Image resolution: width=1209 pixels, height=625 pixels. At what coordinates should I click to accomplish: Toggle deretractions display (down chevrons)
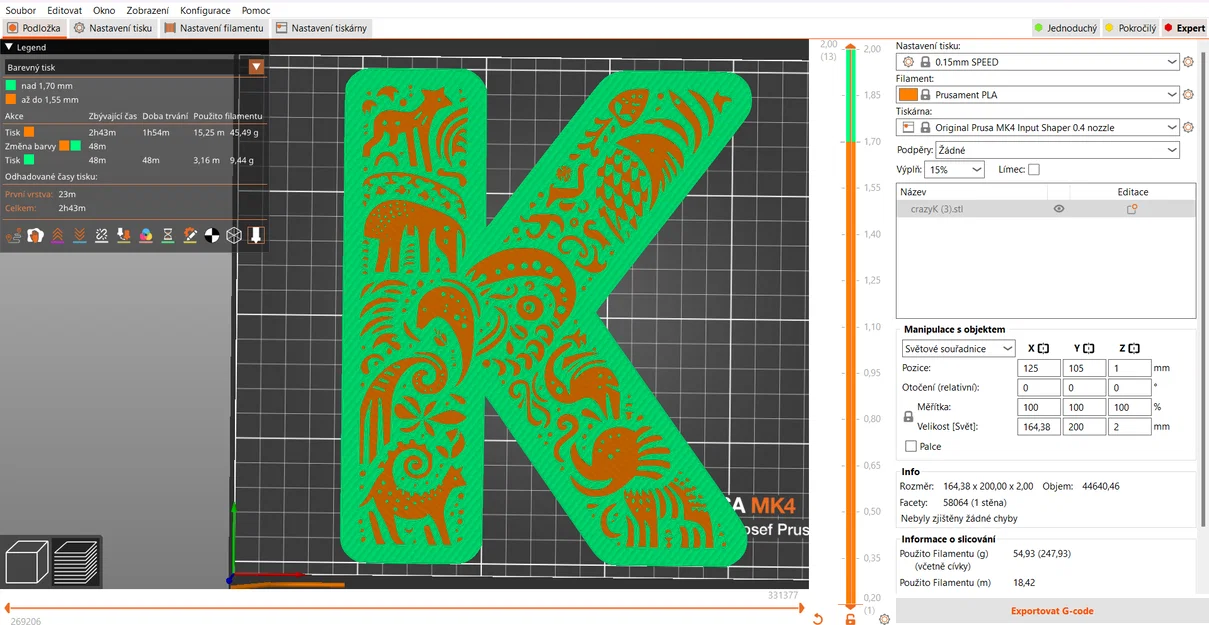[x=80, y=235]
